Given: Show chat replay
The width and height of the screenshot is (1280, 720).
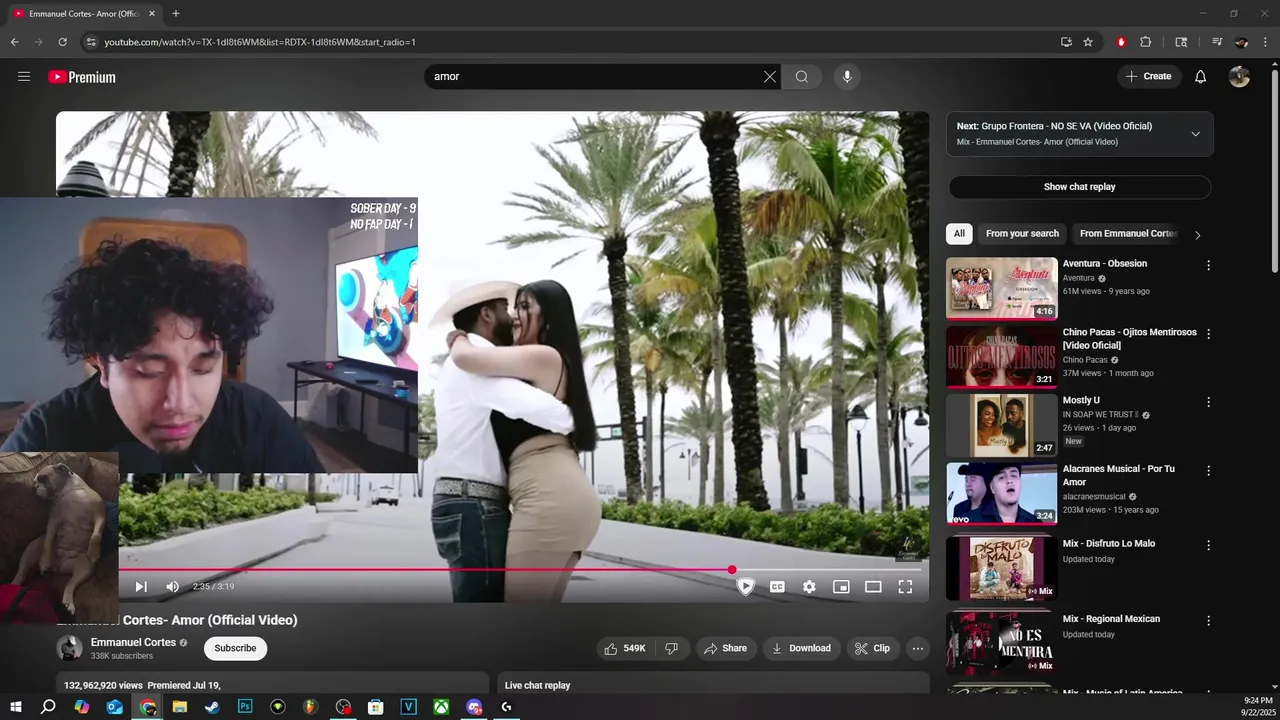Looking at the screenshot, I should 1079,187.
